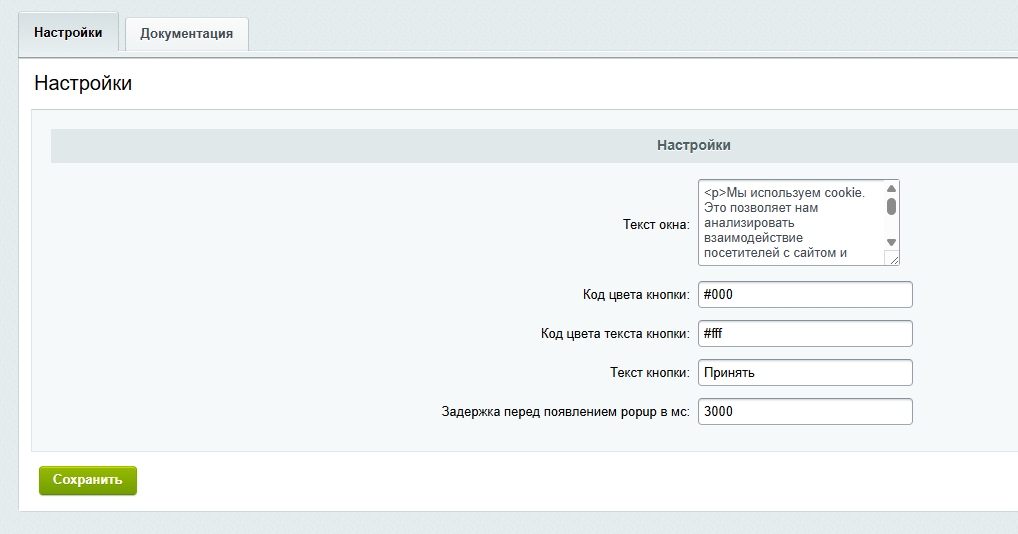
Task: Click the gray Настройки section header bar
Action: click(x=693, y=146)
